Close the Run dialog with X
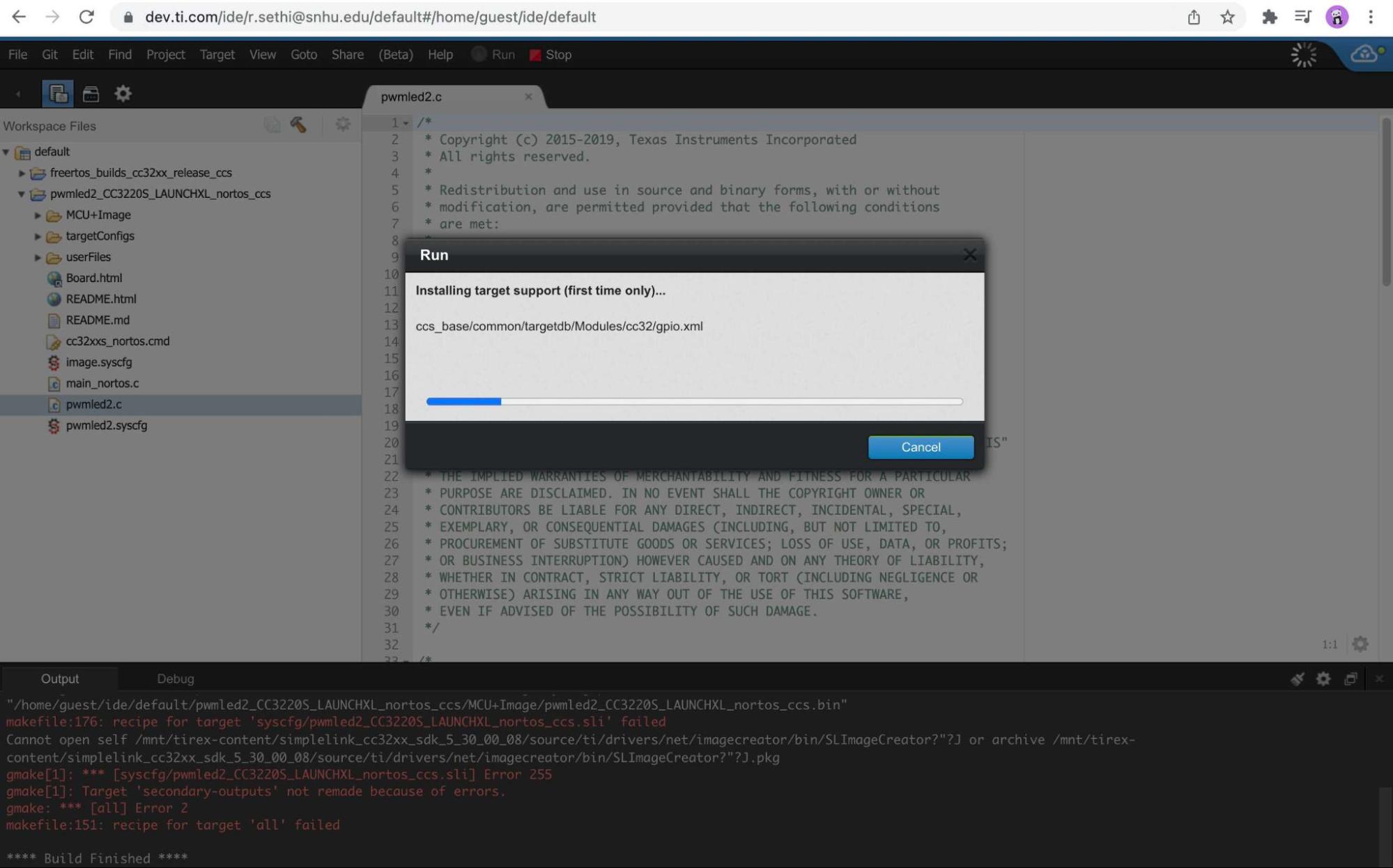Image resolution: width=1393 pixels, height=868 pixels. (969, 255)
